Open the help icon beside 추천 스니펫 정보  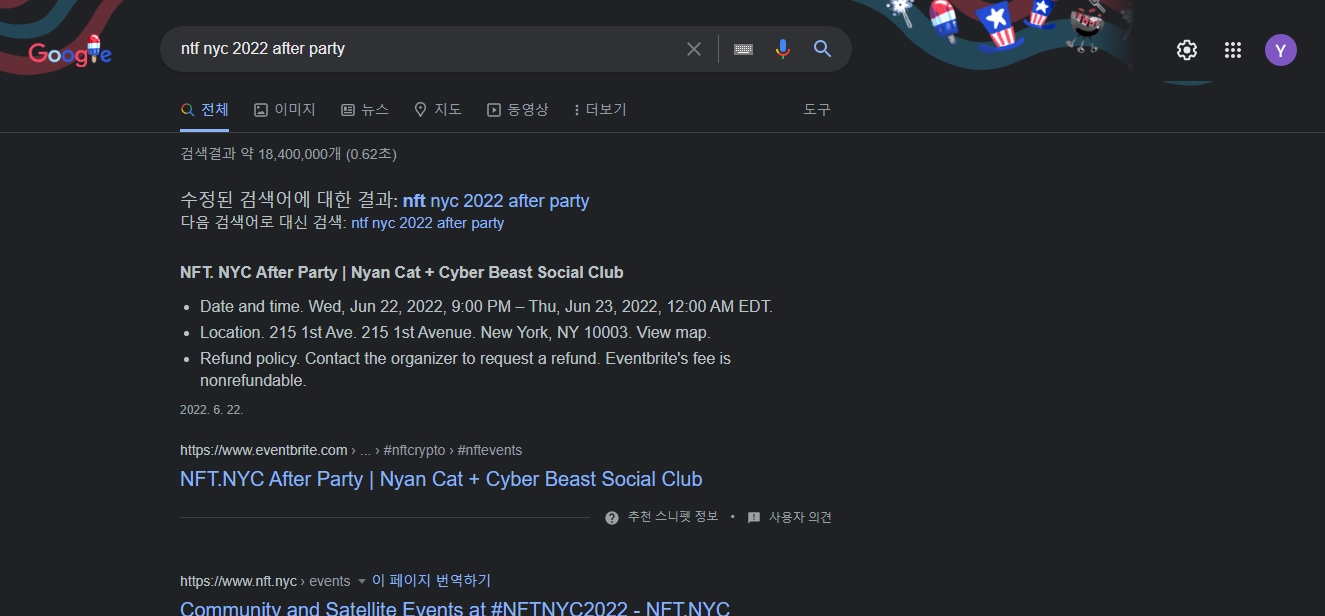point(612,517)
